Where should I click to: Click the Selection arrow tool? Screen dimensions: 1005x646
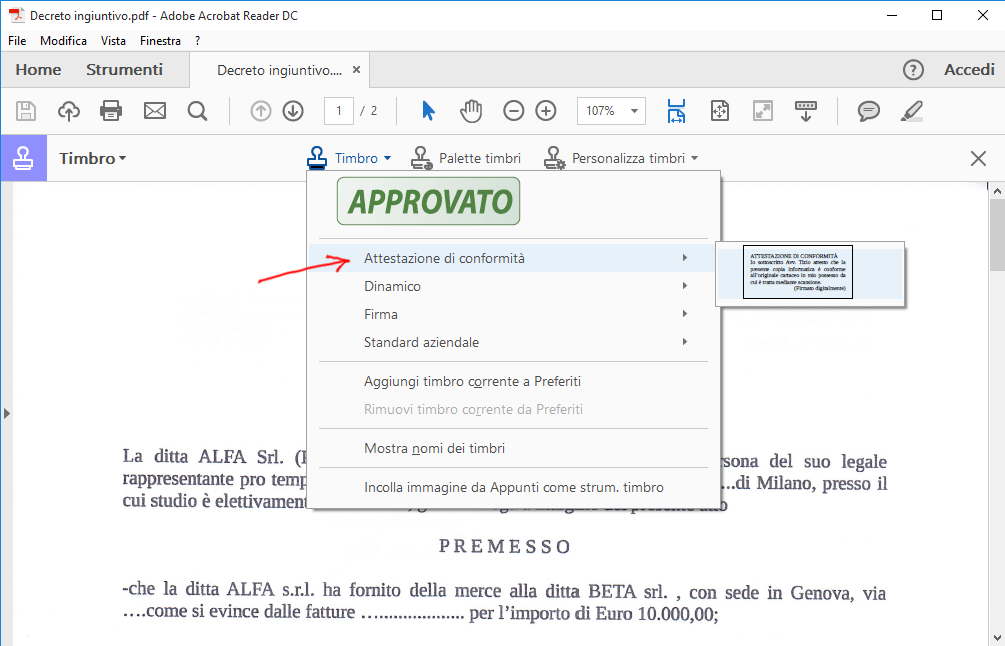click(427, 111)
